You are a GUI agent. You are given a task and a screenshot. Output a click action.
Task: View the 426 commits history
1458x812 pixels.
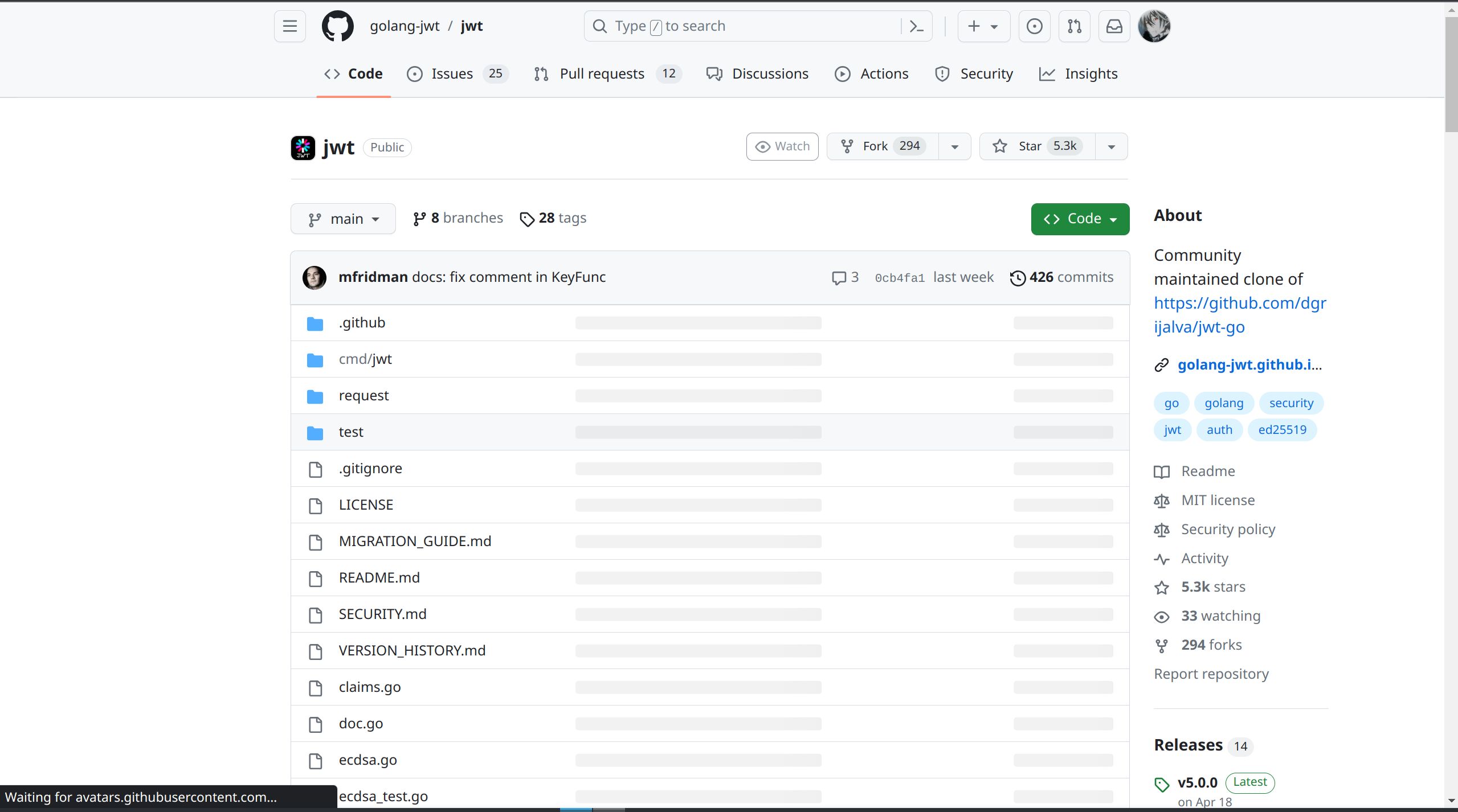click(1061, 277)
